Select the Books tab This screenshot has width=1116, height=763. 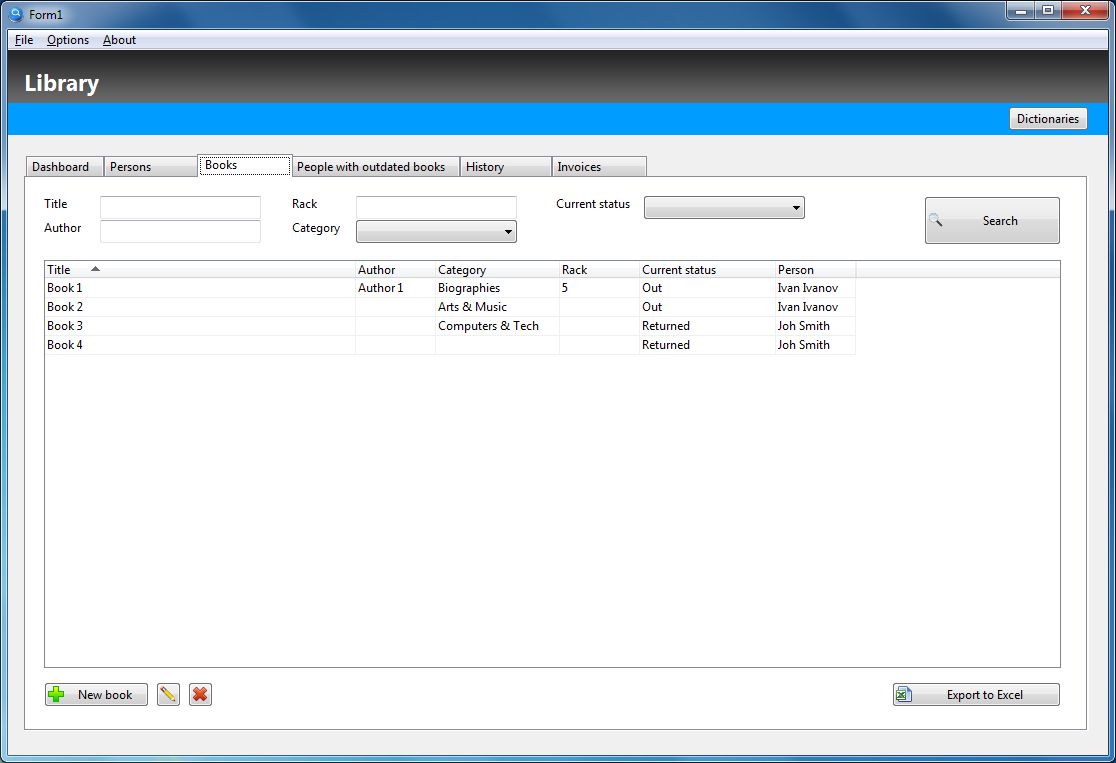pos(245,165)
